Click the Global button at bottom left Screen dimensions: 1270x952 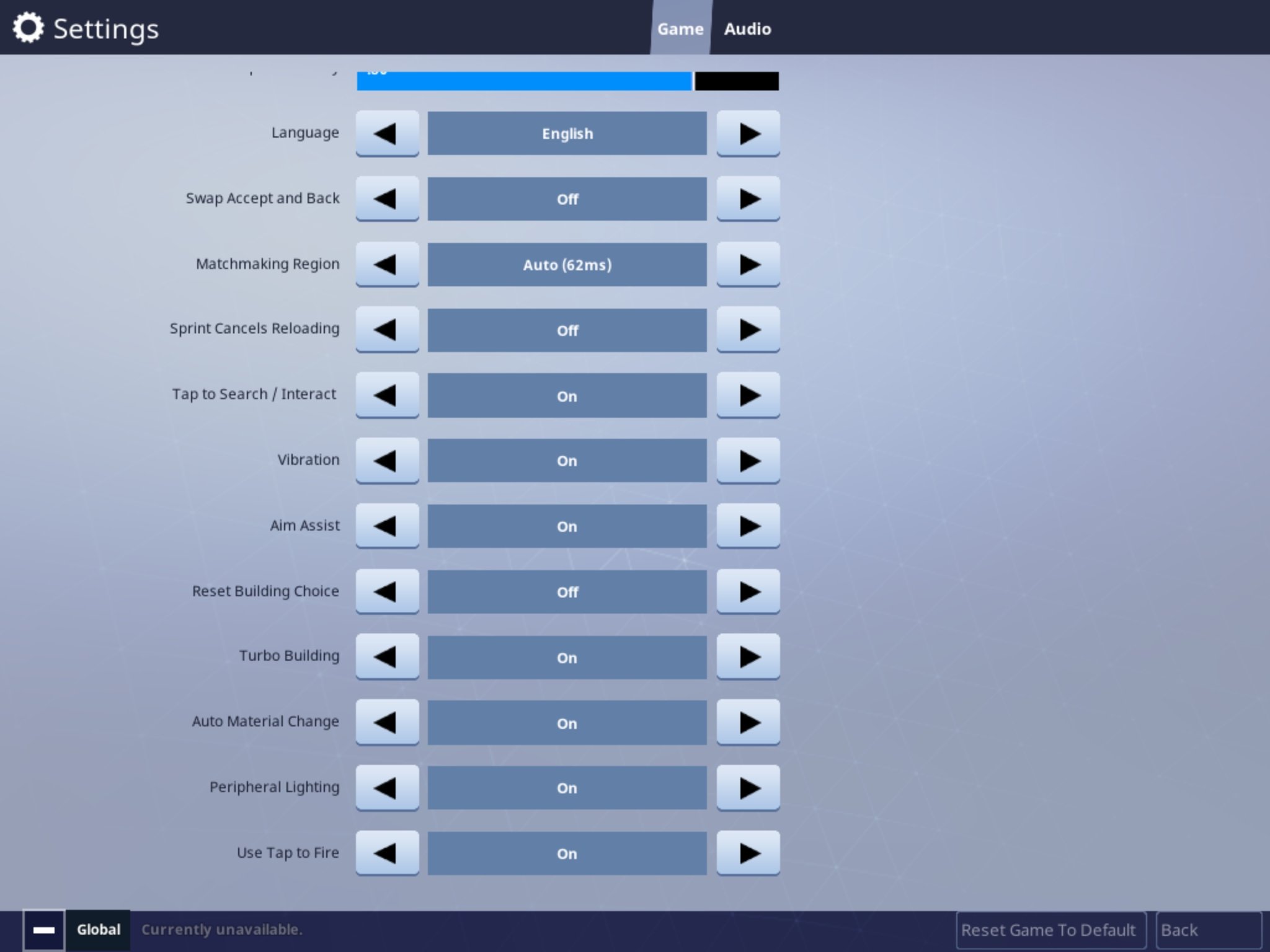tap(96, 928)
